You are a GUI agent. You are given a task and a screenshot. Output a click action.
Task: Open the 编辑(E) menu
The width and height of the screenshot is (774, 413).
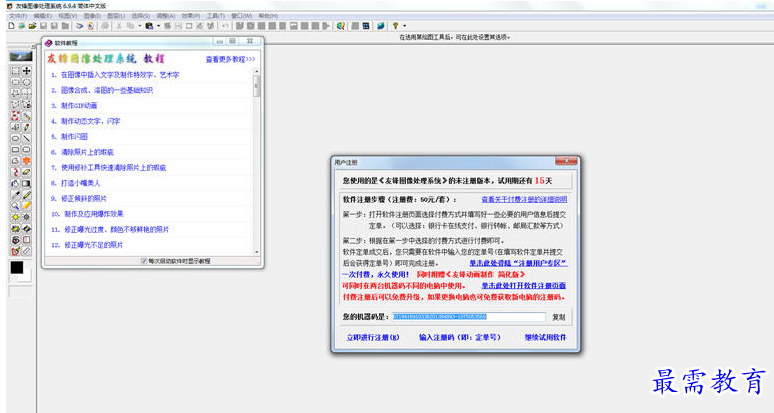[x=43, y=16]
